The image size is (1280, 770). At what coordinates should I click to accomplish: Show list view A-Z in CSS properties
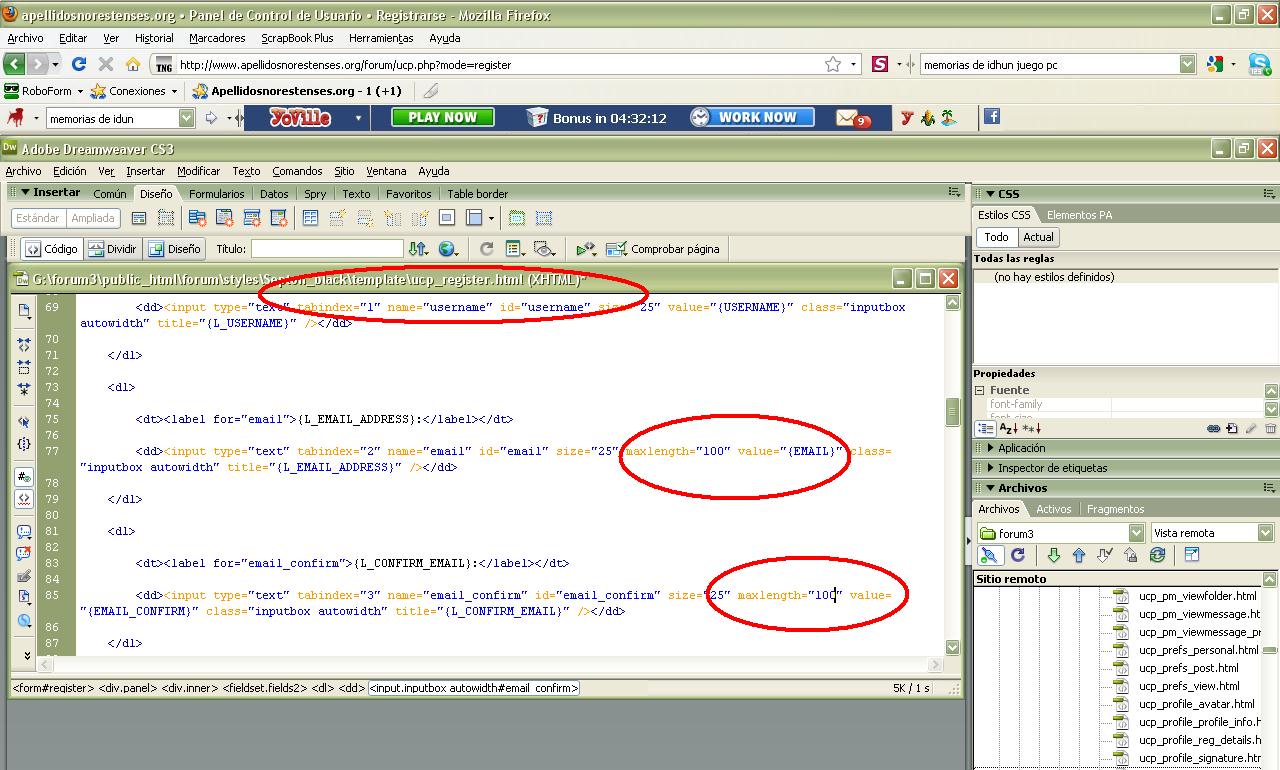click(x=1008, y=428)
